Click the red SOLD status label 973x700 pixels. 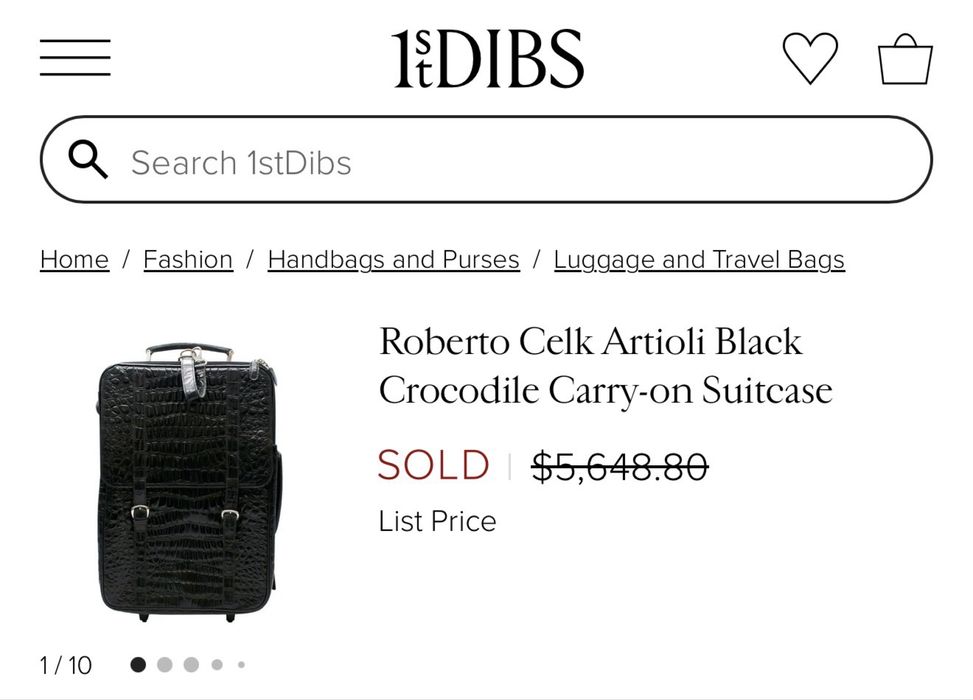433,465
